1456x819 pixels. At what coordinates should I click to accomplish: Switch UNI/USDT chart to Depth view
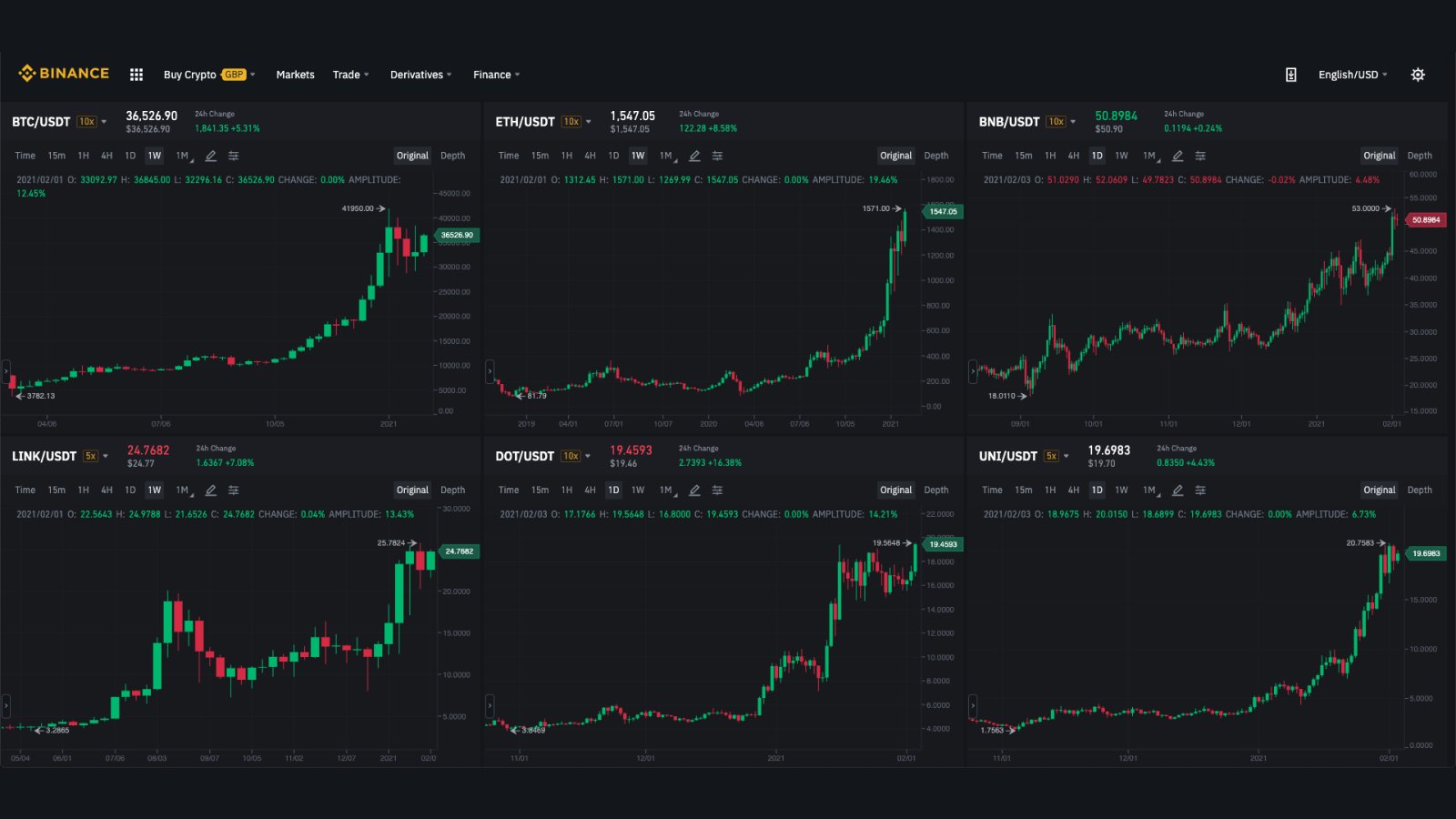click(1419, 490)
